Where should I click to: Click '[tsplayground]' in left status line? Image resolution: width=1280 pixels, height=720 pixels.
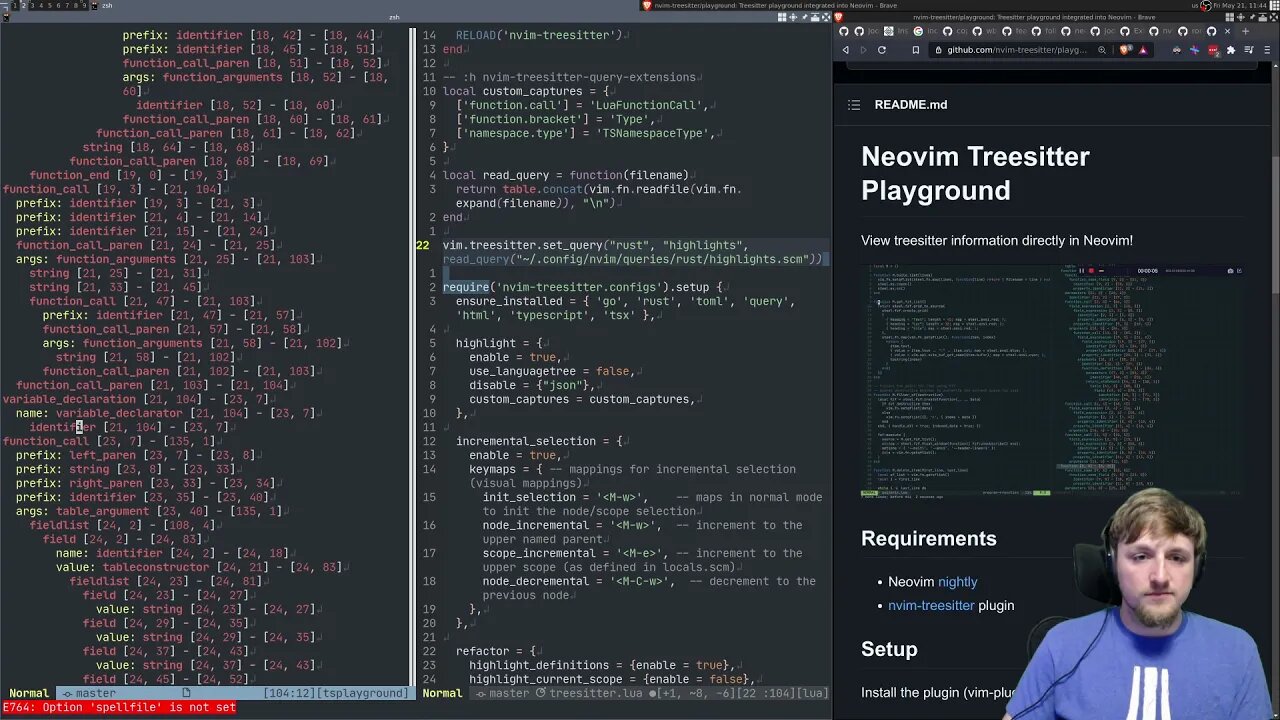[x=362, y=693]
